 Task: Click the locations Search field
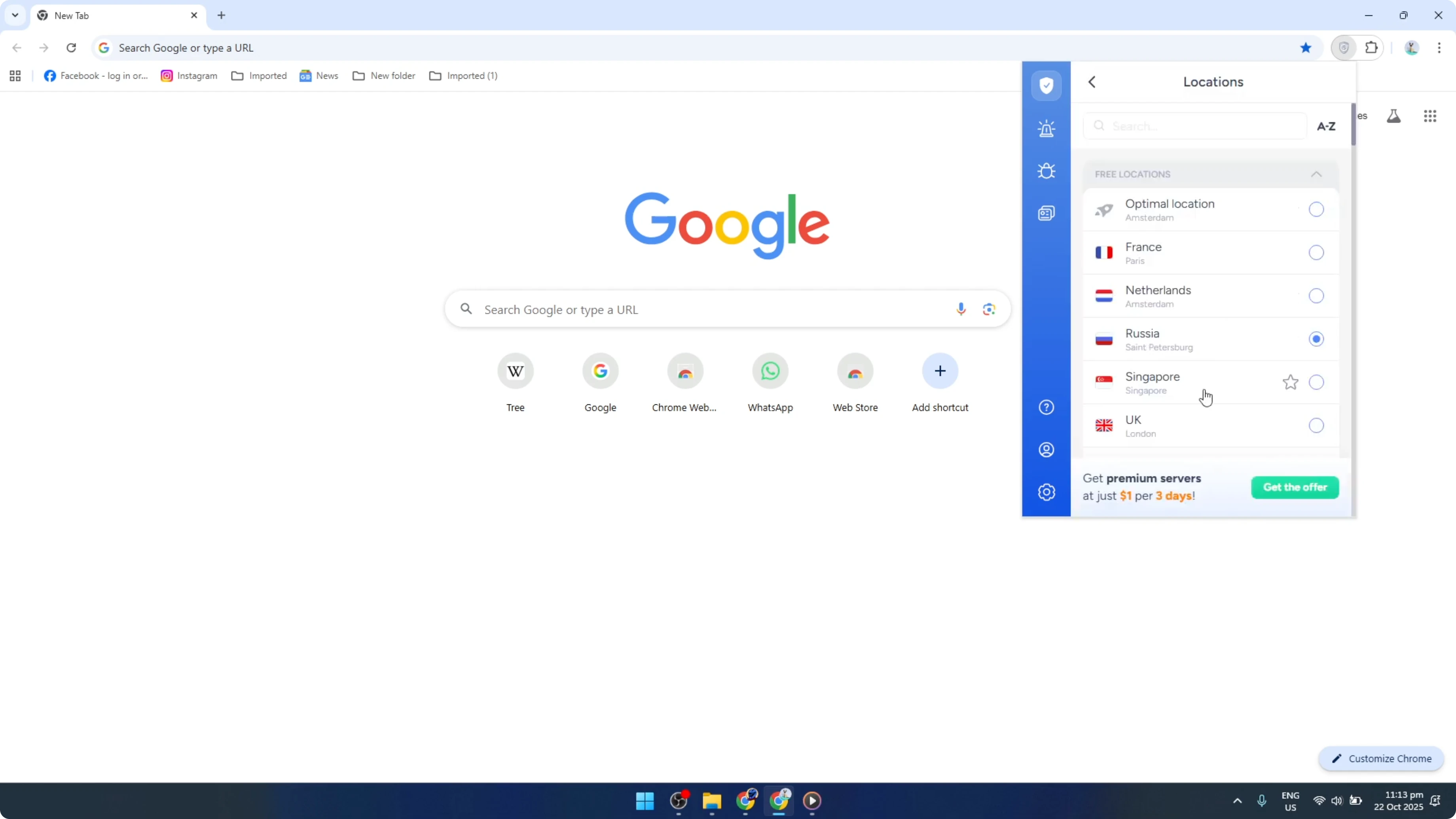1194,126
